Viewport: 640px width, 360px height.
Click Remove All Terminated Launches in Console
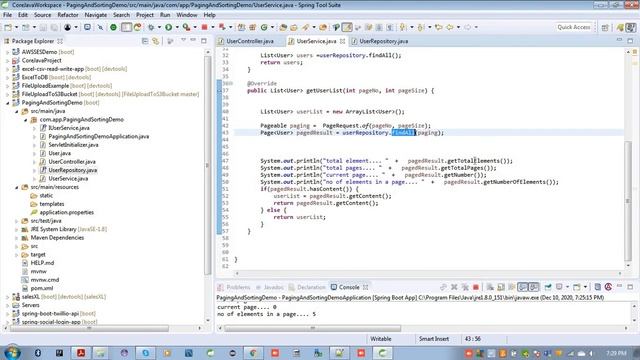point(464,287)
